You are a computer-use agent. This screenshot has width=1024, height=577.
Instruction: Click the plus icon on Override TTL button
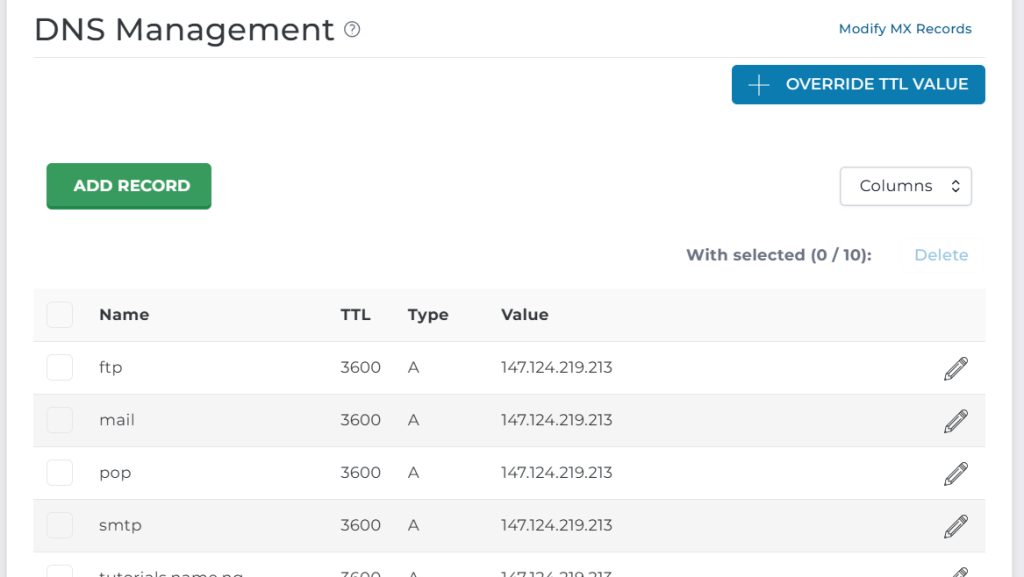(x=759, y=85)
